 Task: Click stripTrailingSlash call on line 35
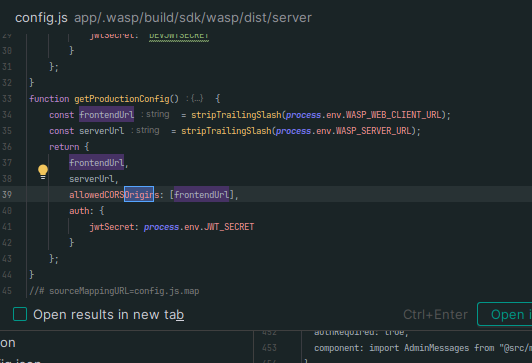point(226,131)
